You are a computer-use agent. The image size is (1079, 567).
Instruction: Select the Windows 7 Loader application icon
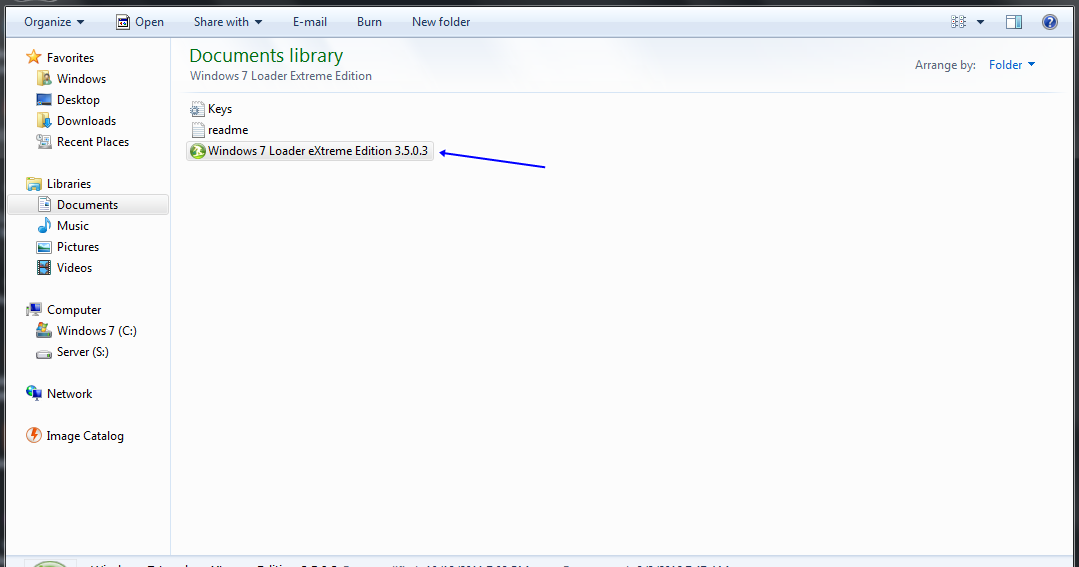click(197, 151)
